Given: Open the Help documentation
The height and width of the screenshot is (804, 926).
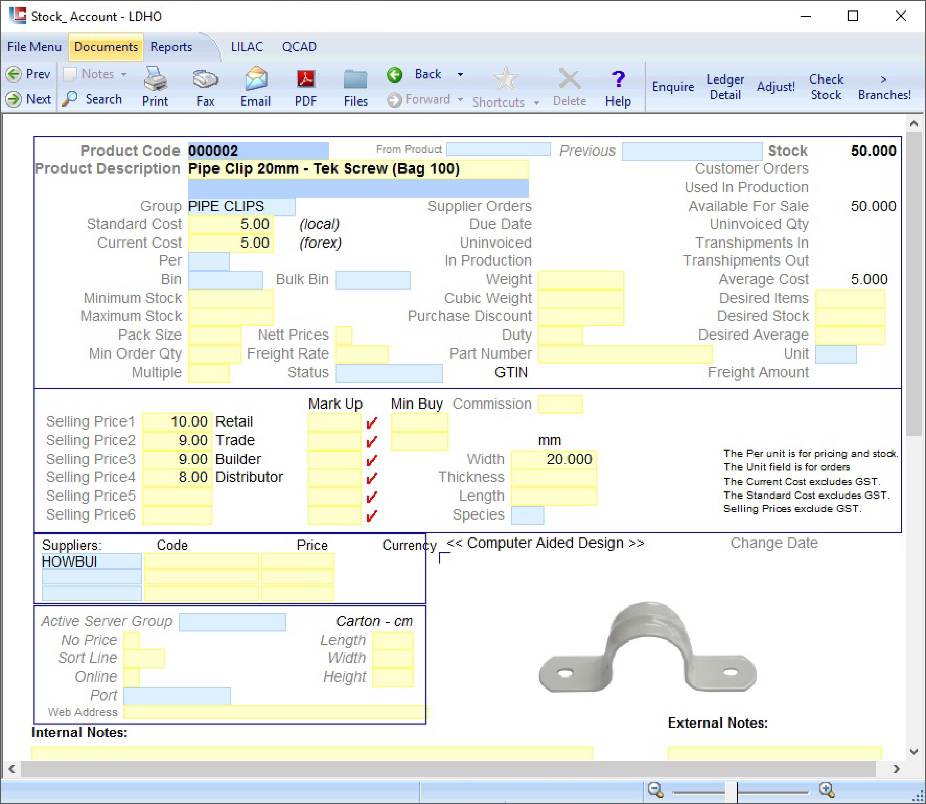Looking at the screenshot, I should click(618, 85).
